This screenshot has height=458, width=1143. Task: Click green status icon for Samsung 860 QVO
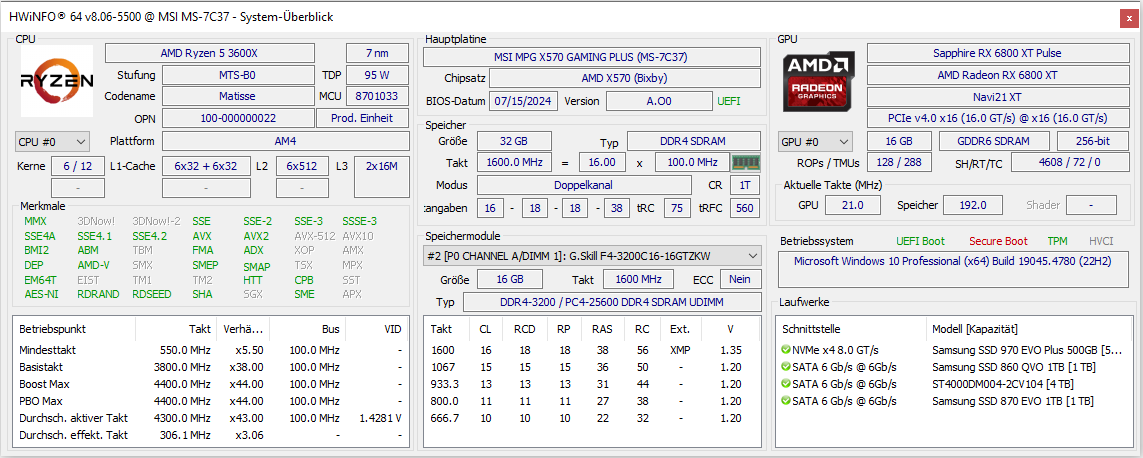(x=785, y=367)
